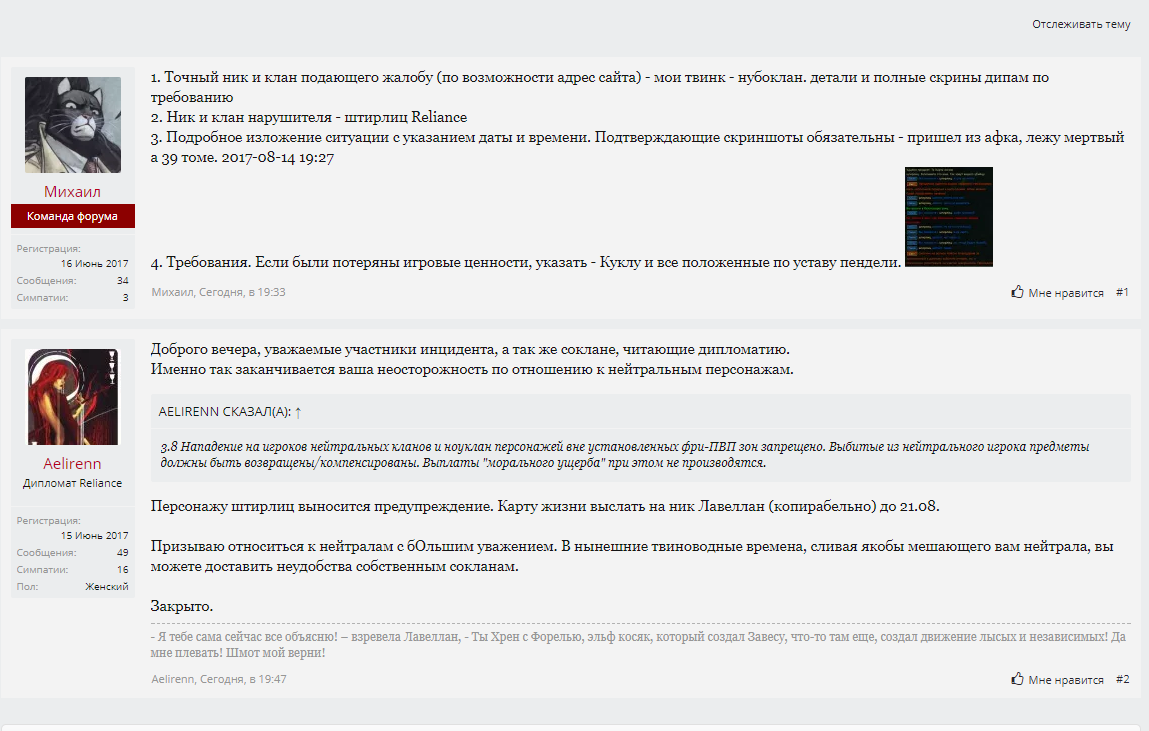
Task: Click the thumbs-up icon on Aelirenn's post
Action: pyautogui.click(x=1017, y=679)
